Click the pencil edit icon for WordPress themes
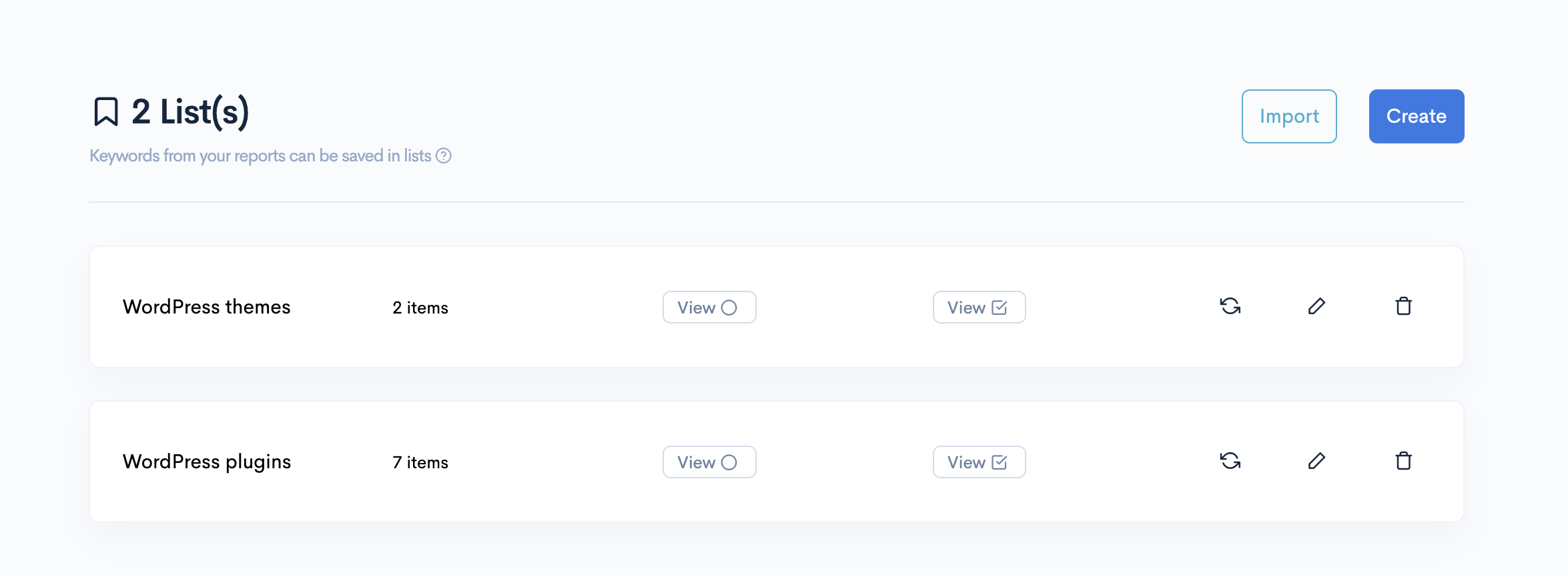 tap(1316, 306)
